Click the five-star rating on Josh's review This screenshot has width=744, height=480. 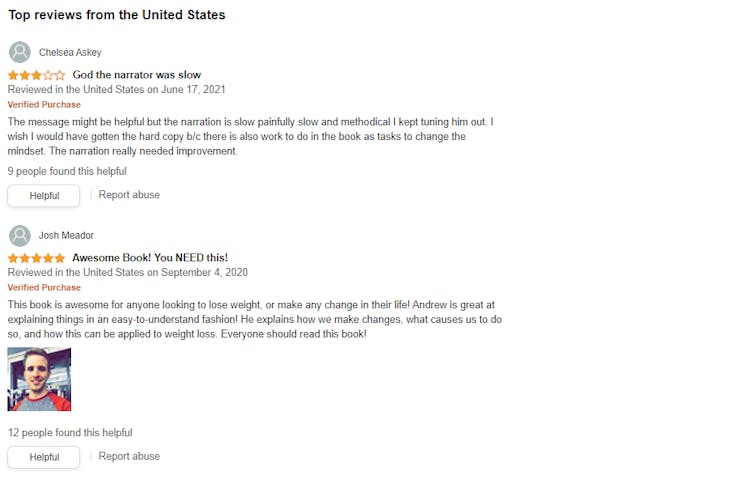(x=37, y=258)
